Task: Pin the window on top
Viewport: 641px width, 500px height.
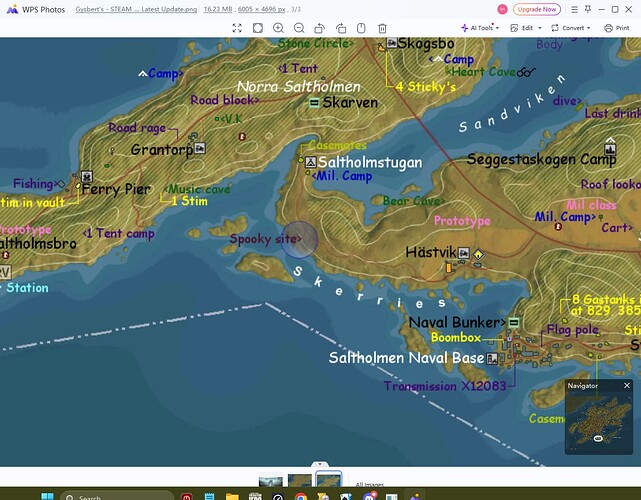Action: pyautogui.click(x=588, y=9)
